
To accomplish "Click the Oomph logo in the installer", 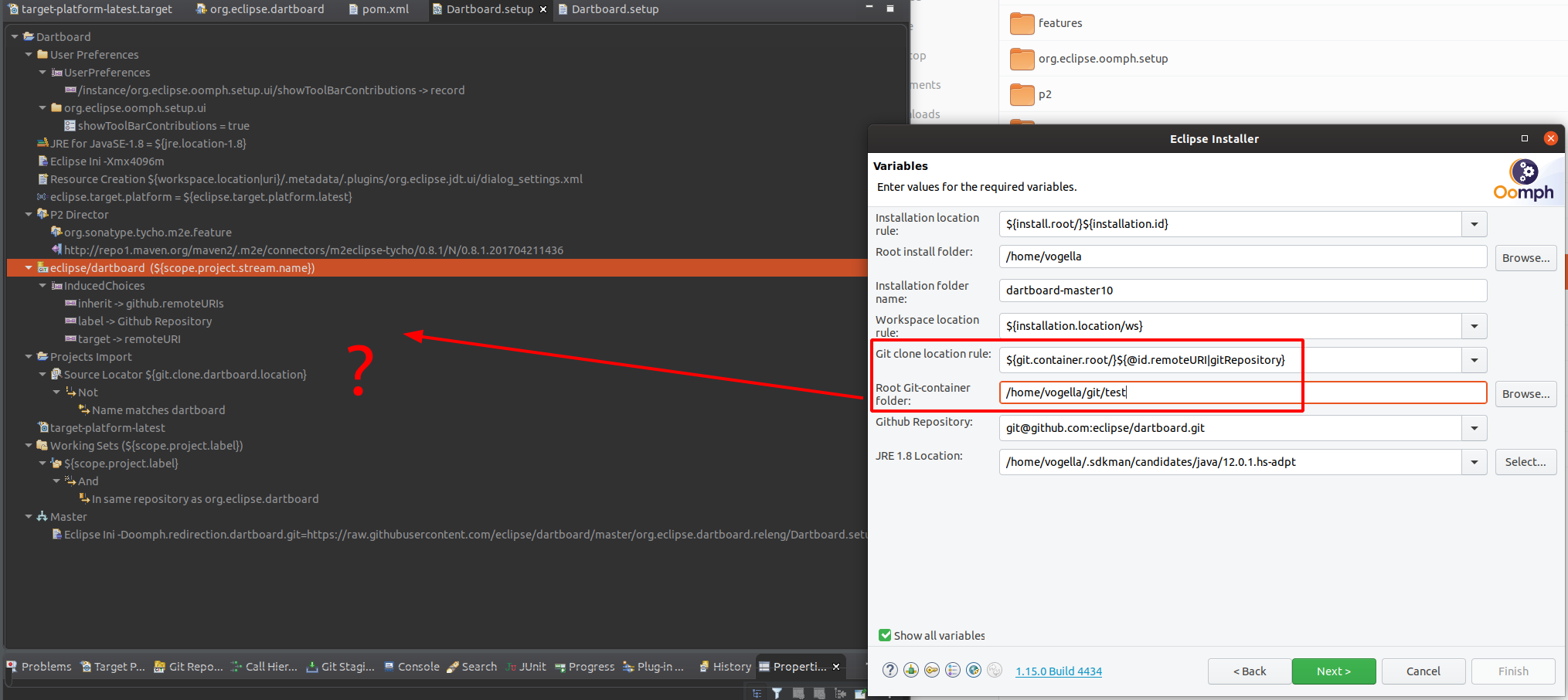I will pyautogui.click(x=1523, y=180).
